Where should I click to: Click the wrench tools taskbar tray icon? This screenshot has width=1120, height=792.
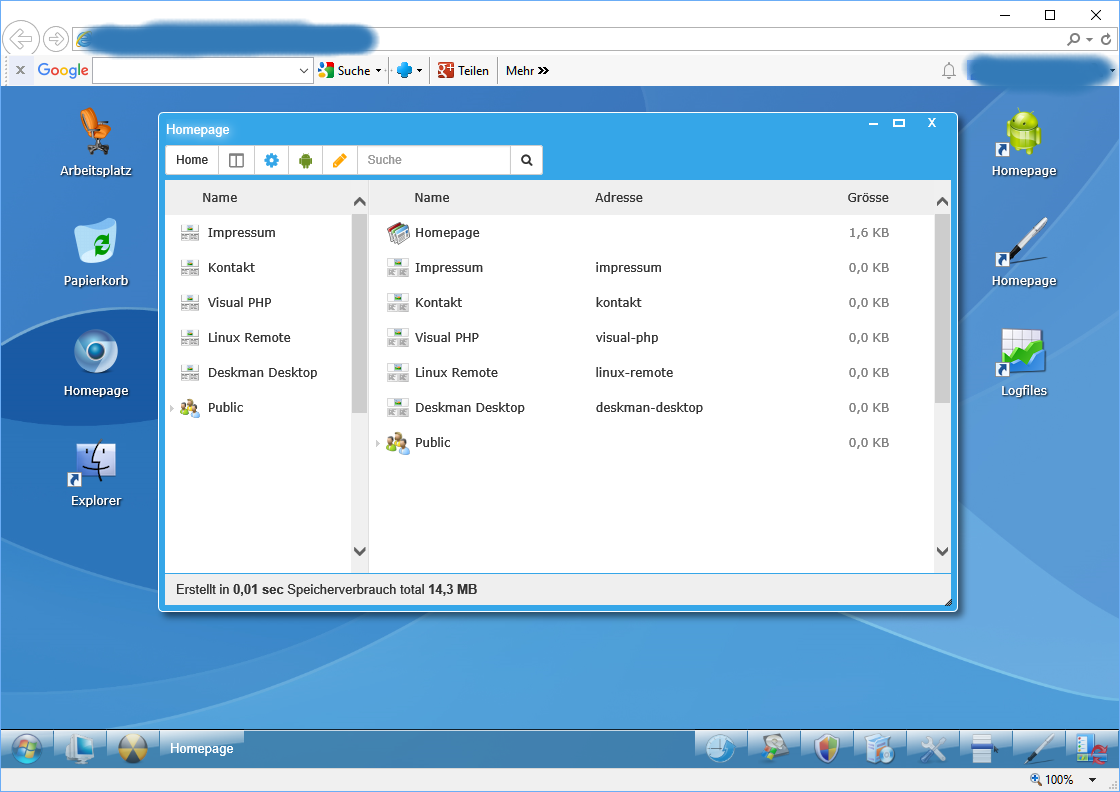pyautogui.click(x=933, y=749)
